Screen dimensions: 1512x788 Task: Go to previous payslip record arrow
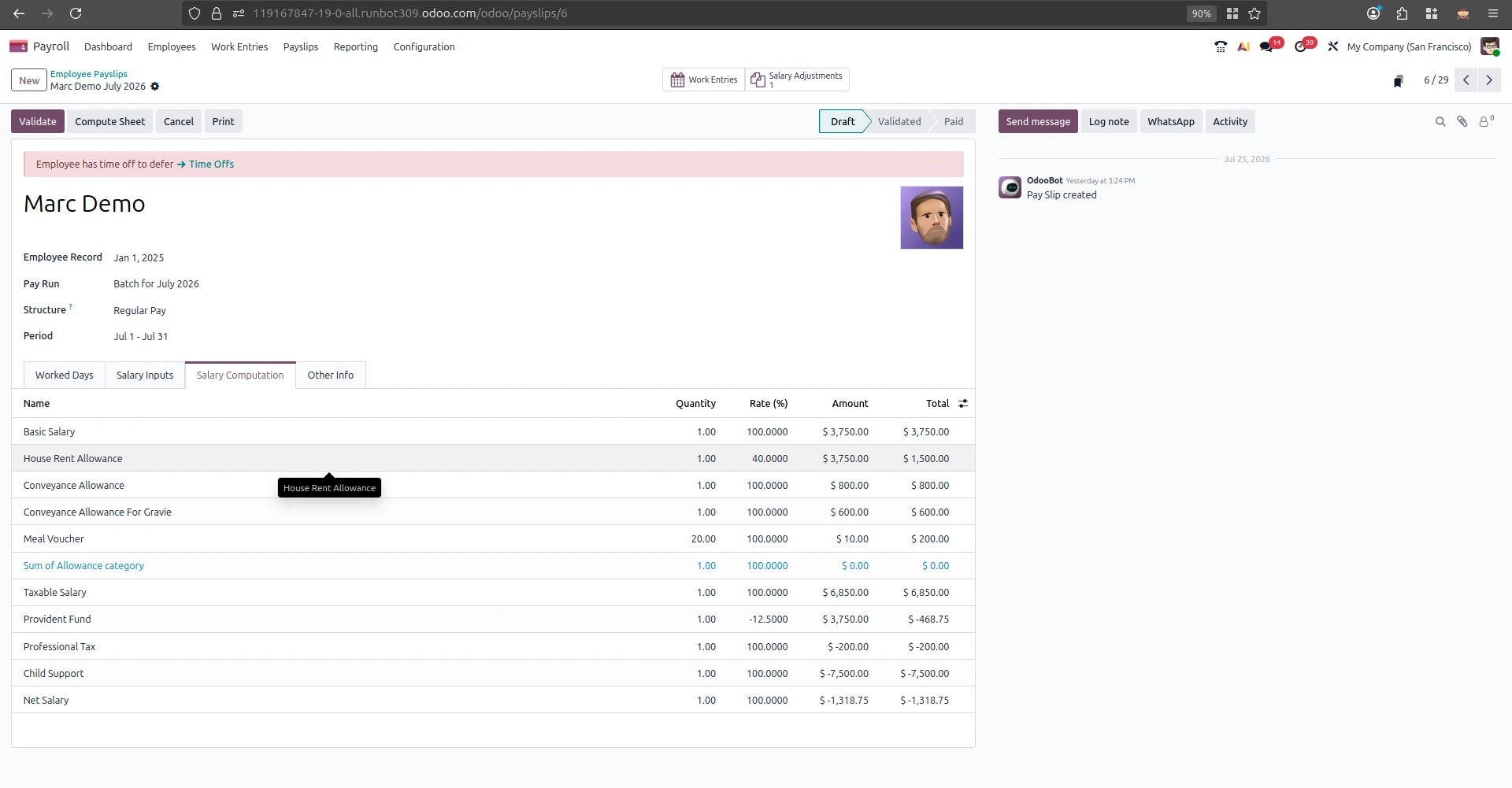click(1466, 80)
